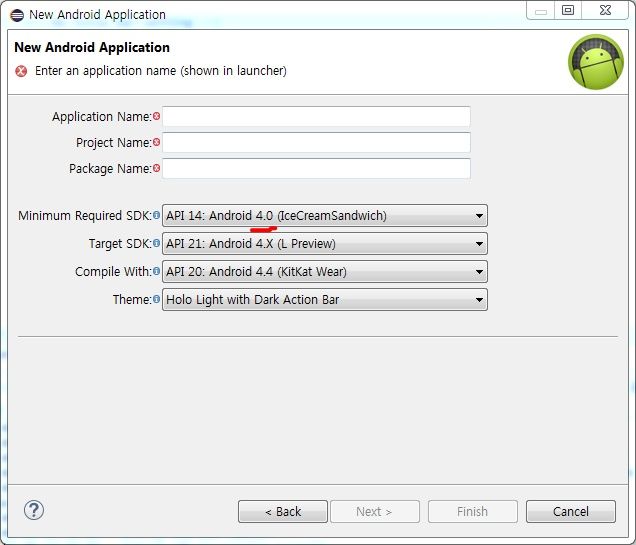Viewport: 636px width, 545px height.
Task: Close the dialog with the X button
Action: [605, 10]
